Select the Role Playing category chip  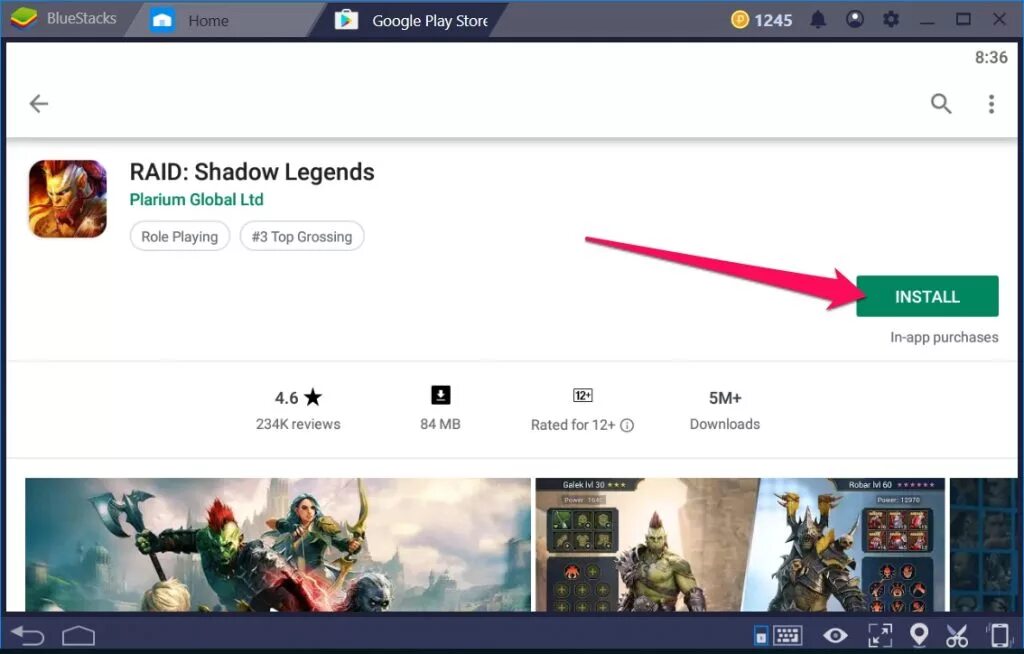point(180,237)
